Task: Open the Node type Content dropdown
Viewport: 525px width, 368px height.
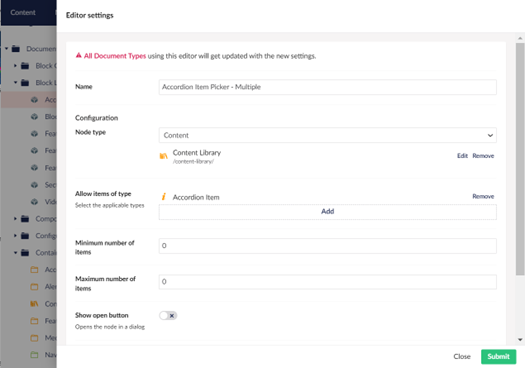Action: (327, 135)
